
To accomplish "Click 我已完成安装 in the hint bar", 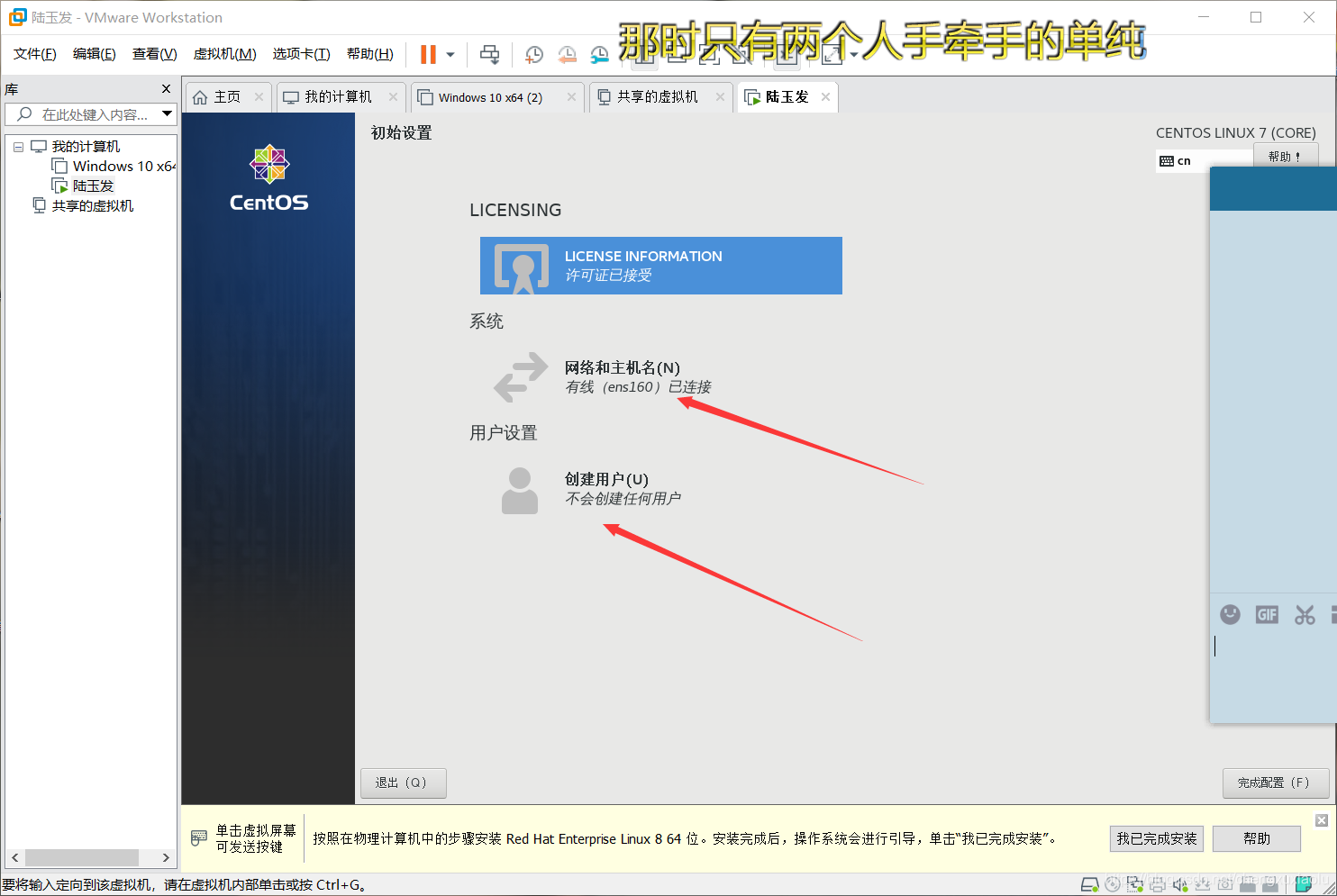I will click(1157, 838).
